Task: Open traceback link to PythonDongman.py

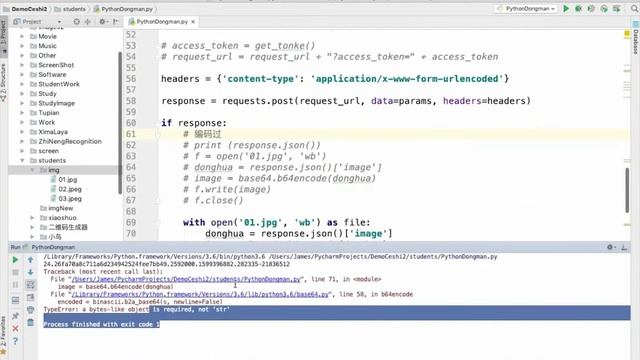Action: pos(186,279)
